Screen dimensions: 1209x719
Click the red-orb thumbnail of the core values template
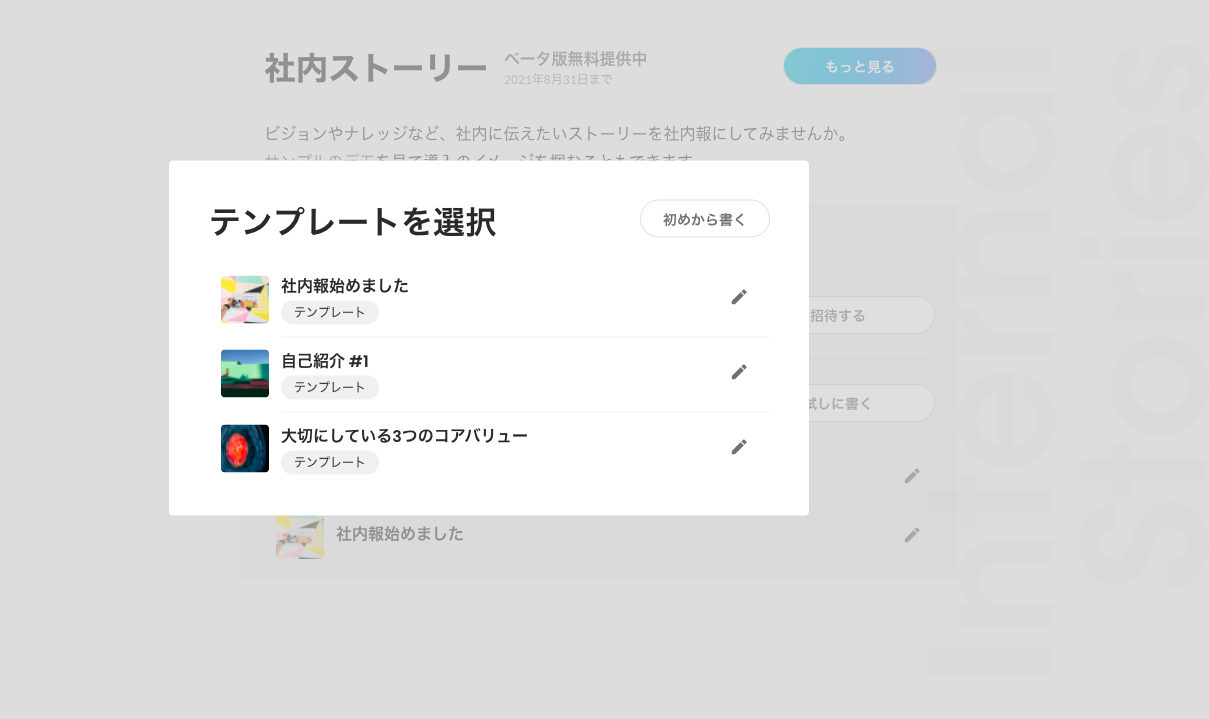[x=245, y=449]
